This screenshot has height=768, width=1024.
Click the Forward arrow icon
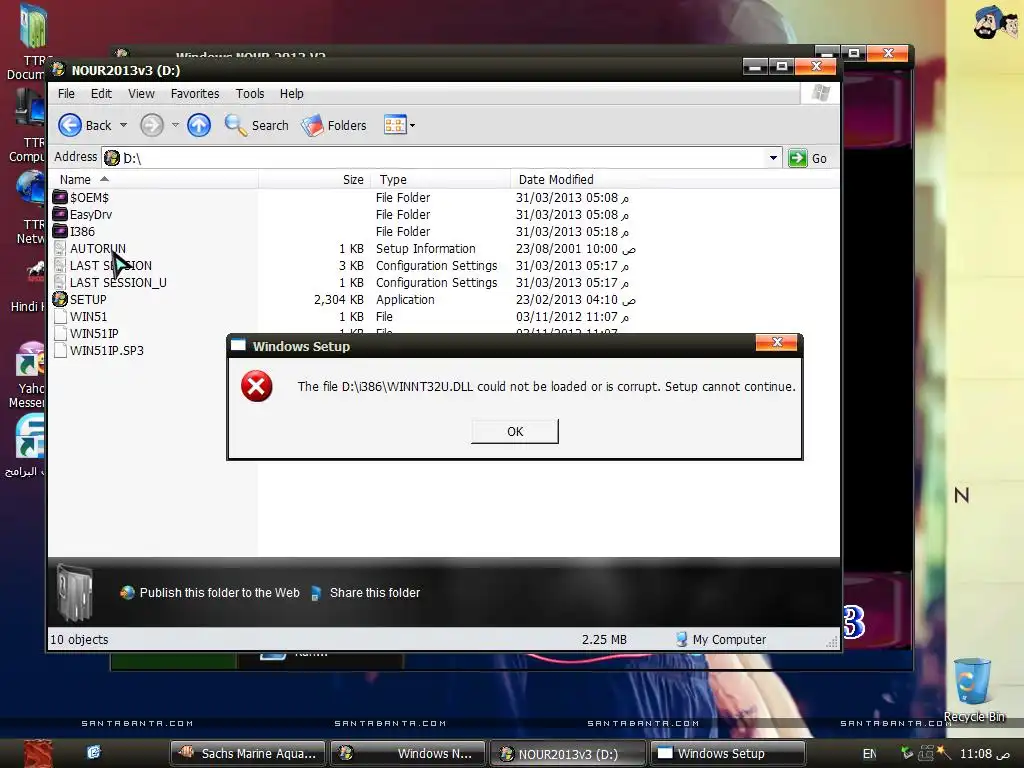click(152, 125)
